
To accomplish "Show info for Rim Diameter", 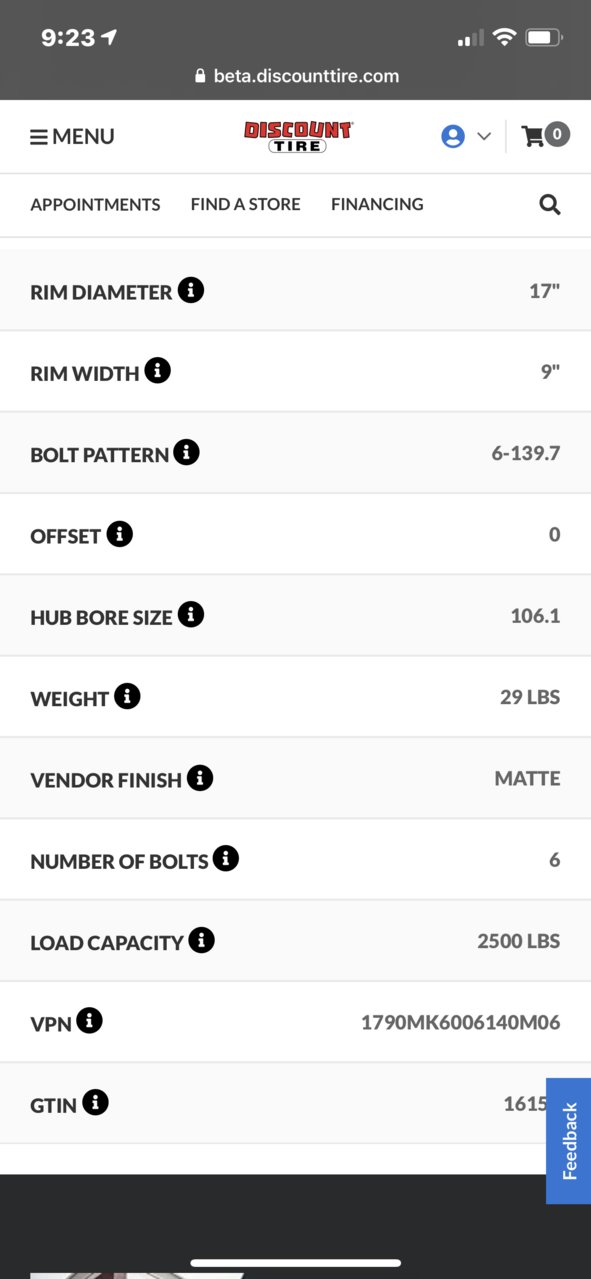I will click(x=191, y=290).
